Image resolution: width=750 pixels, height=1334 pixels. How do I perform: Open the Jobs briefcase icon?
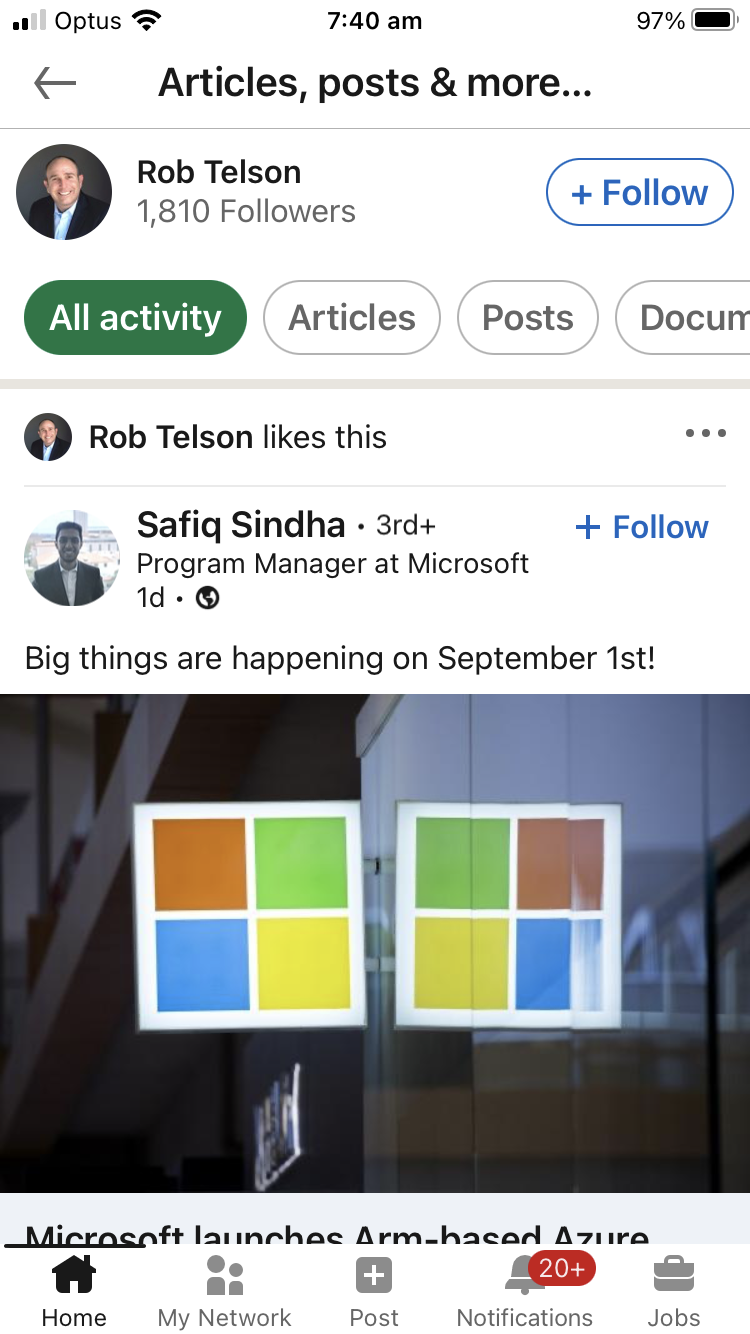674,1277
